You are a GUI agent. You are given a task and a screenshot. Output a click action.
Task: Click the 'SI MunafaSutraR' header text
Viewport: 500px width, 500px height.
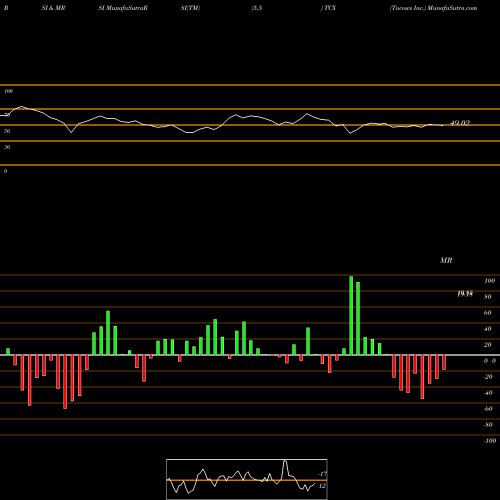(x=123, y=8)
